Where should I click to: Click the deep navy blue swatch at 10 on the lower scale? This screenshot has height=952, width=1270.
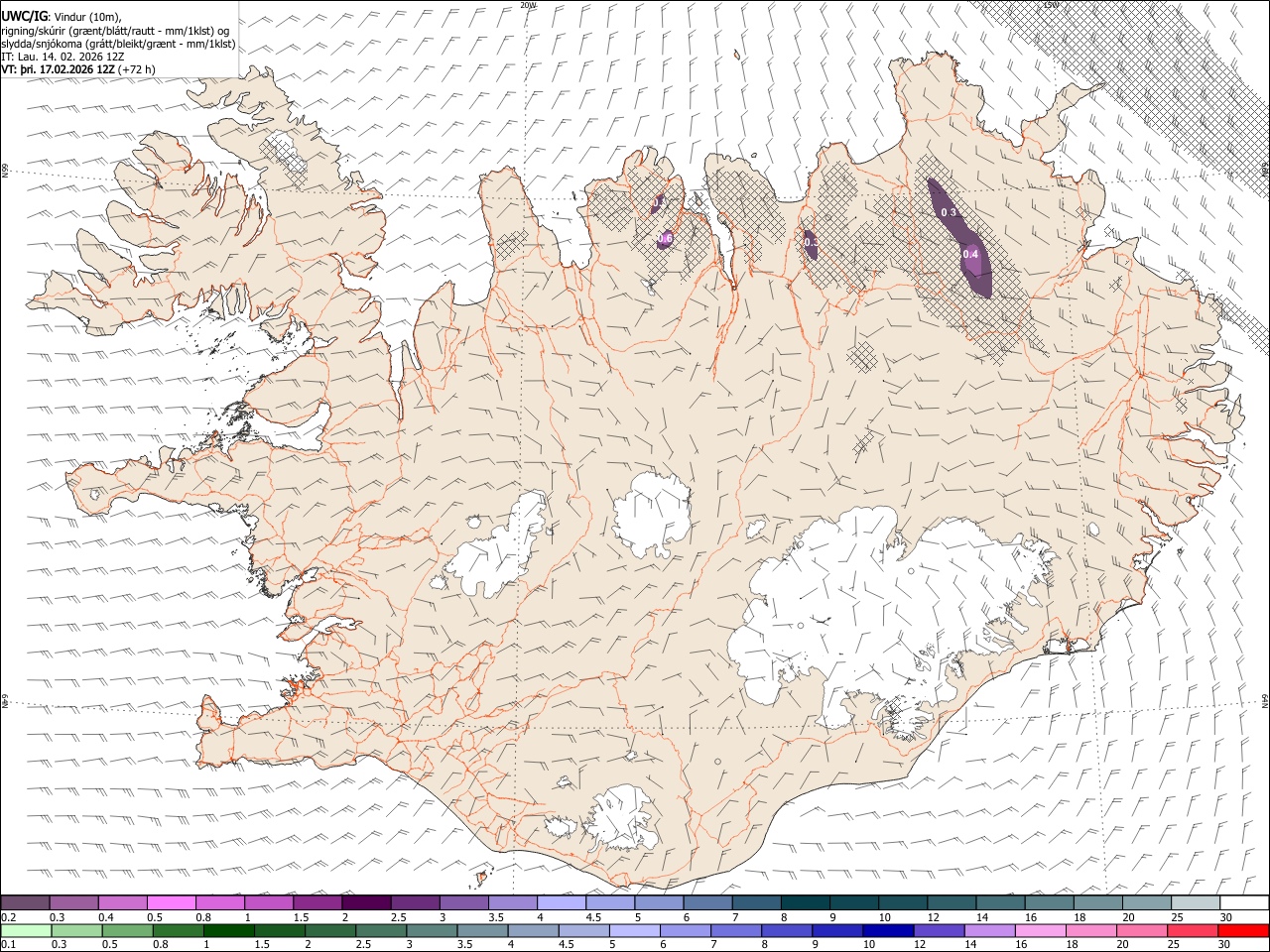[888, 930]
